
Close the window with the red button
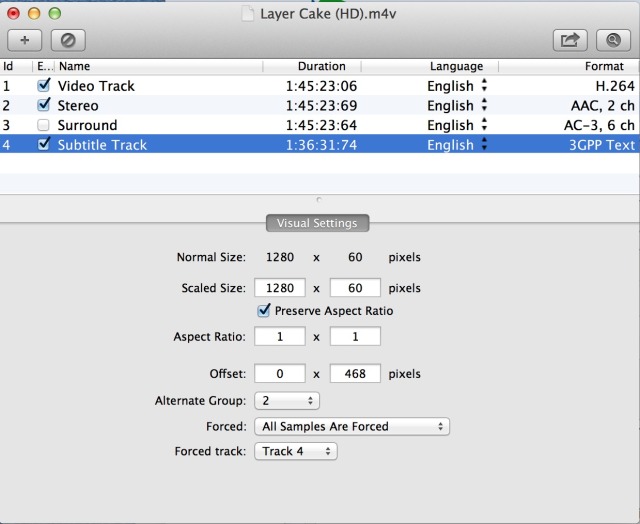point(13,13)
